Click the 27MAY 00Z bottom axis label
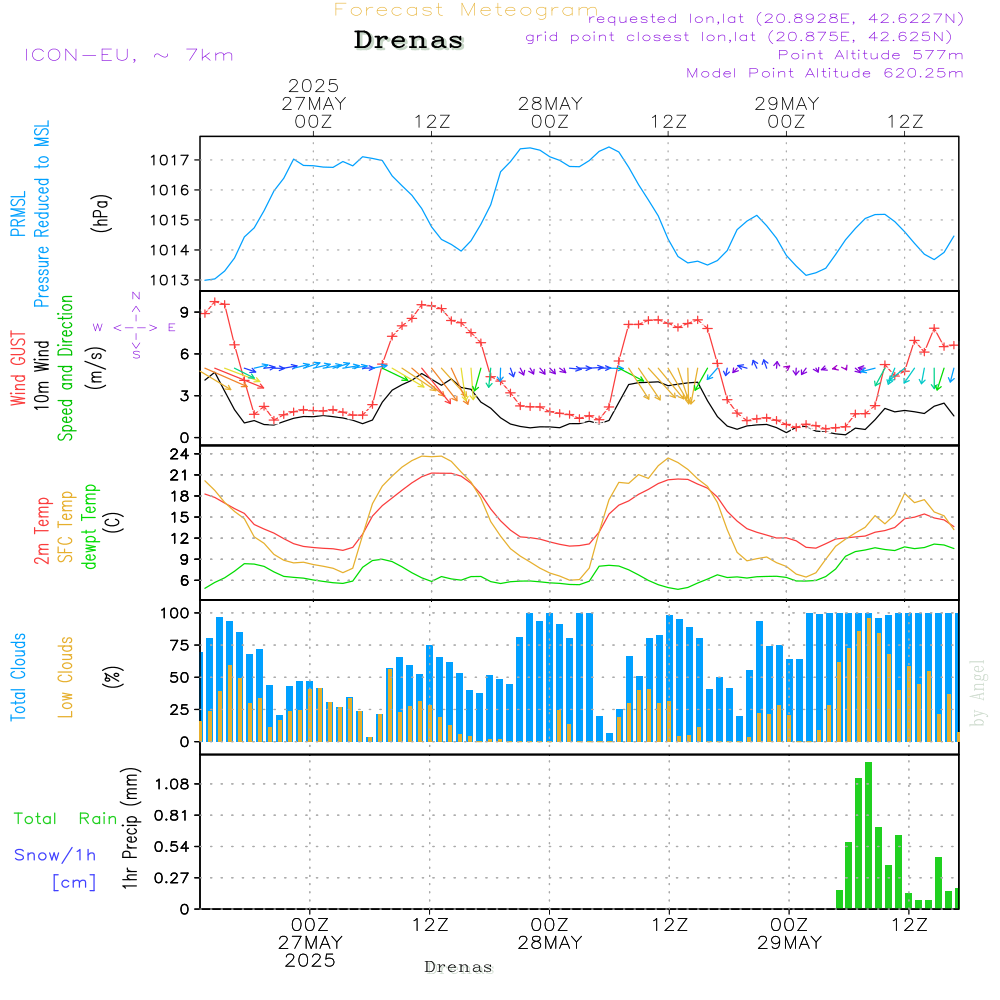Viewport: 1000px width, 1000px height. point(310,943)
